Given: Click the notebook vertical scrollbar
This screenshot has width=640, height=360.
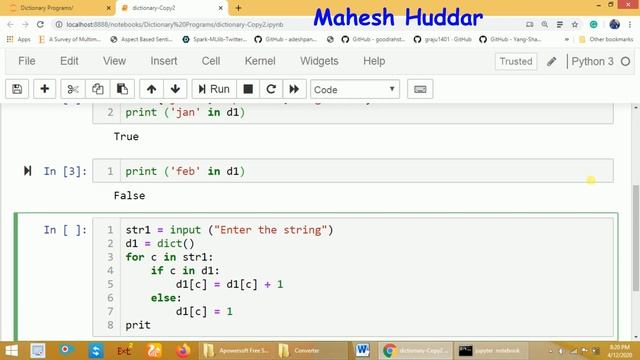Looking at the screenshot, I should click(x=636, y=238).
